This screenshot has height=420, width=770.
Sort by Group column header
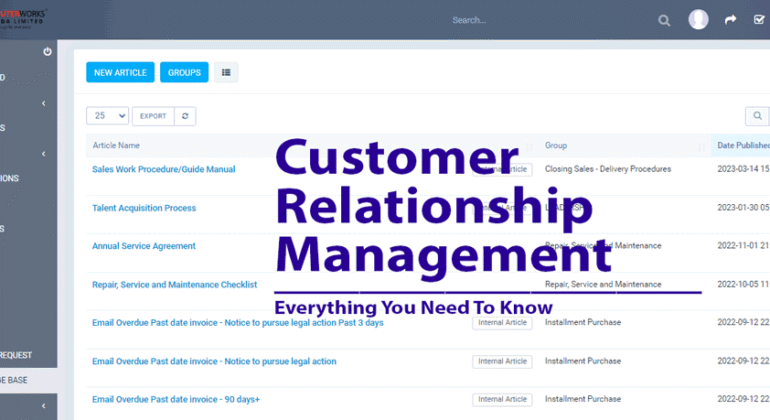click(555, 145)
